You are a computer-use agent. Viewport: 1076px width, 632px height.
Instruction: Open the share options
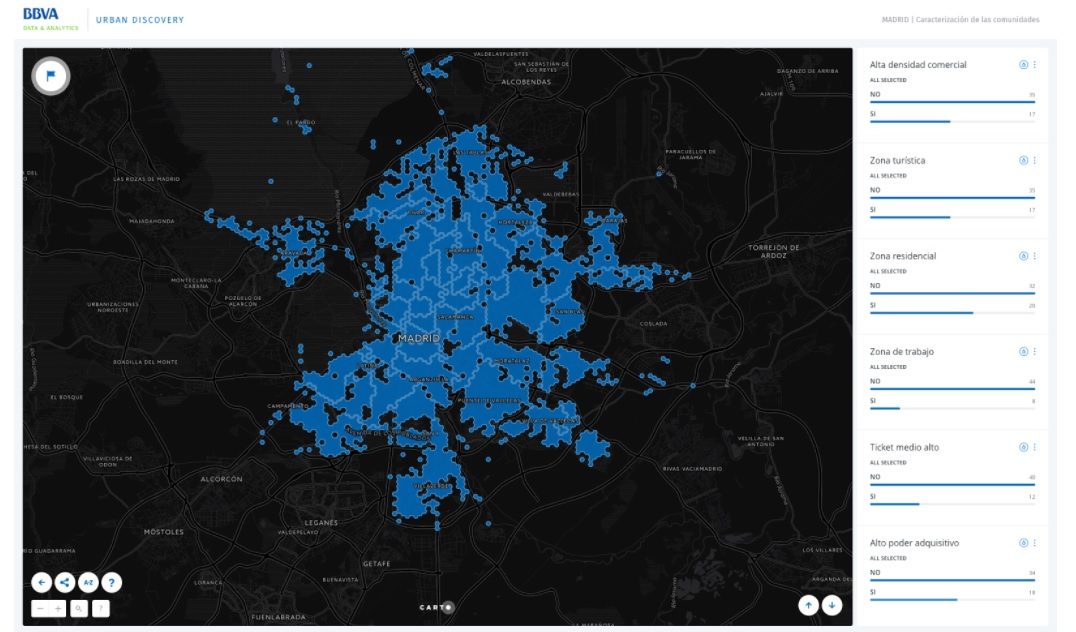tap(64, 582)
